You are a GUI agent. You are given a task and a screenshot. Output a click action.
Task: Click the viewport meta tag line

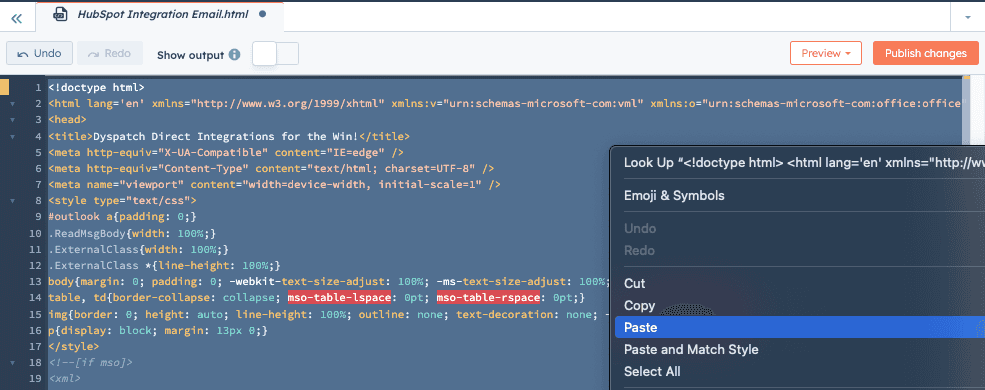[274, 185]
